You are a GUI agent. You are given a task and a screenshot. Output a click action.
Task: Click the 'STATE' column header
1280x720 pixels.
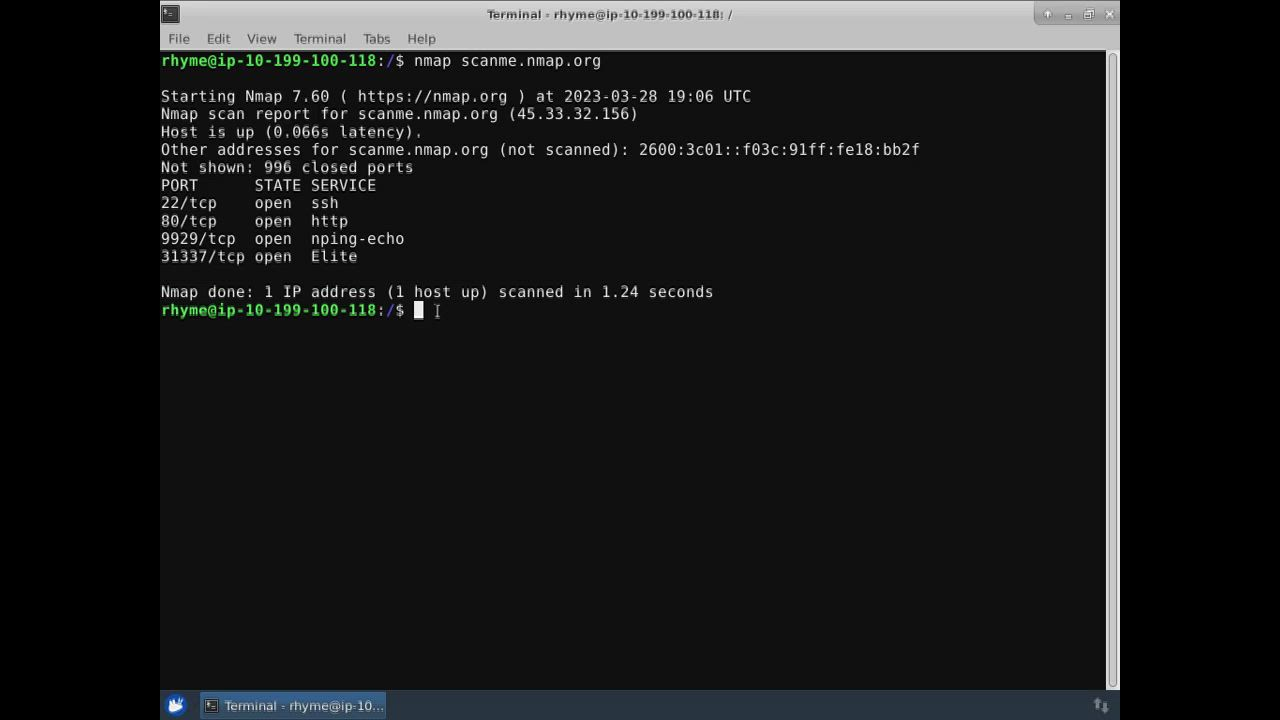(x=278, y=186)
